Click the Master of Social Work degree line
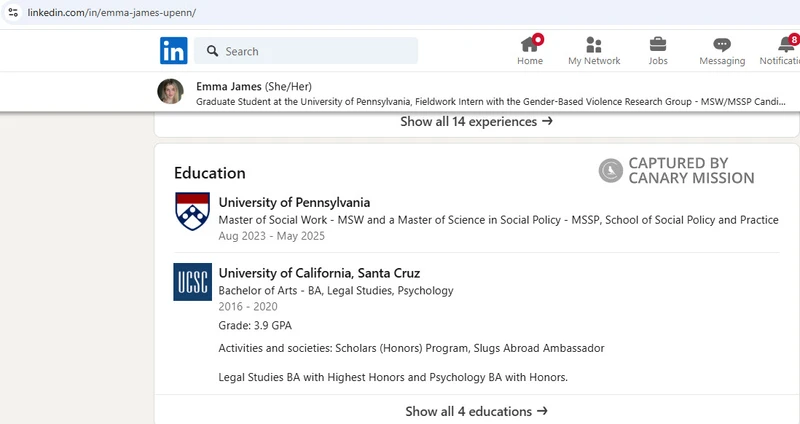Screen dimensions: 800x424 (x=498, y=220)
